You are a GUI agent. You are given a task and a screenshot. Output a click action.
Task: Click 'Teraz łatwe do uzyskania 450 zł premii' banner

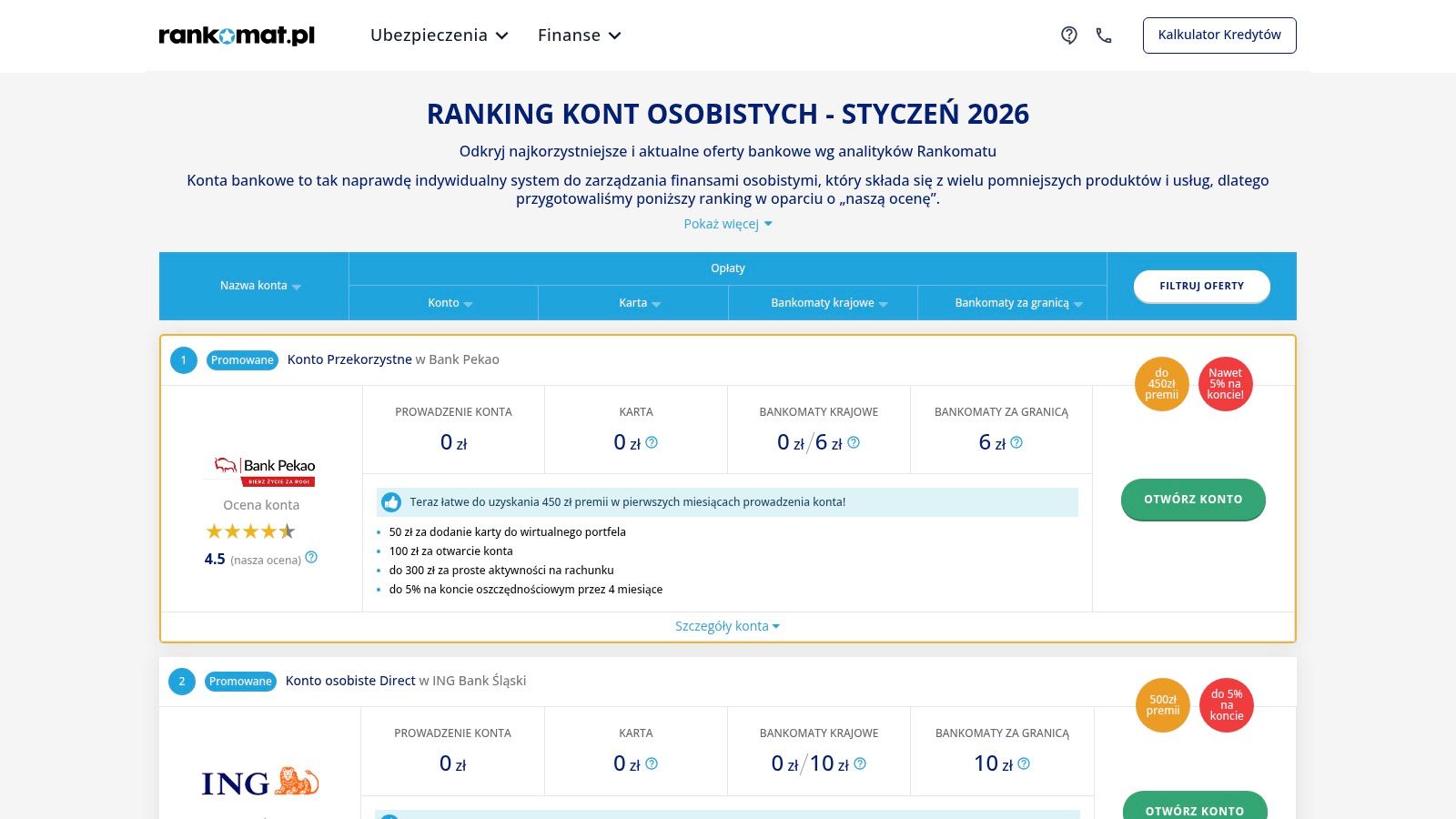[x=727, y=502]
